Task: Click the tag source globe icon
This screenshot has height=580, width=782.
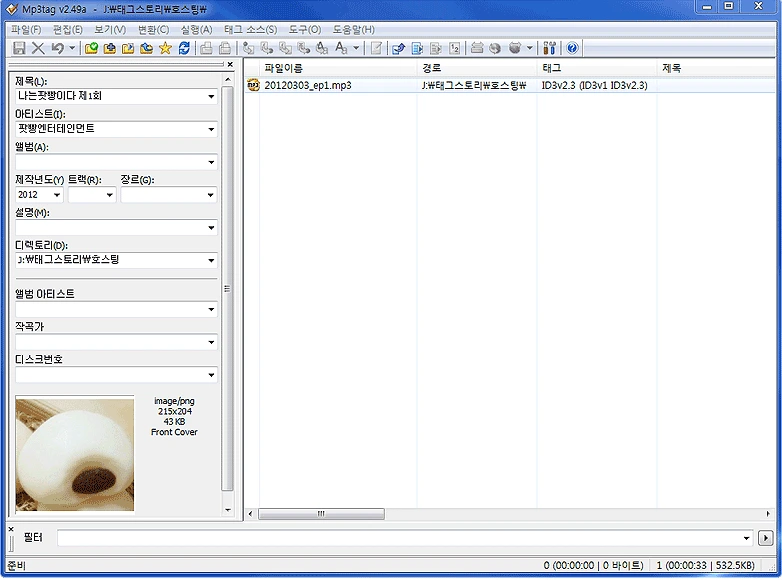Action: click(x=495, y=48)
